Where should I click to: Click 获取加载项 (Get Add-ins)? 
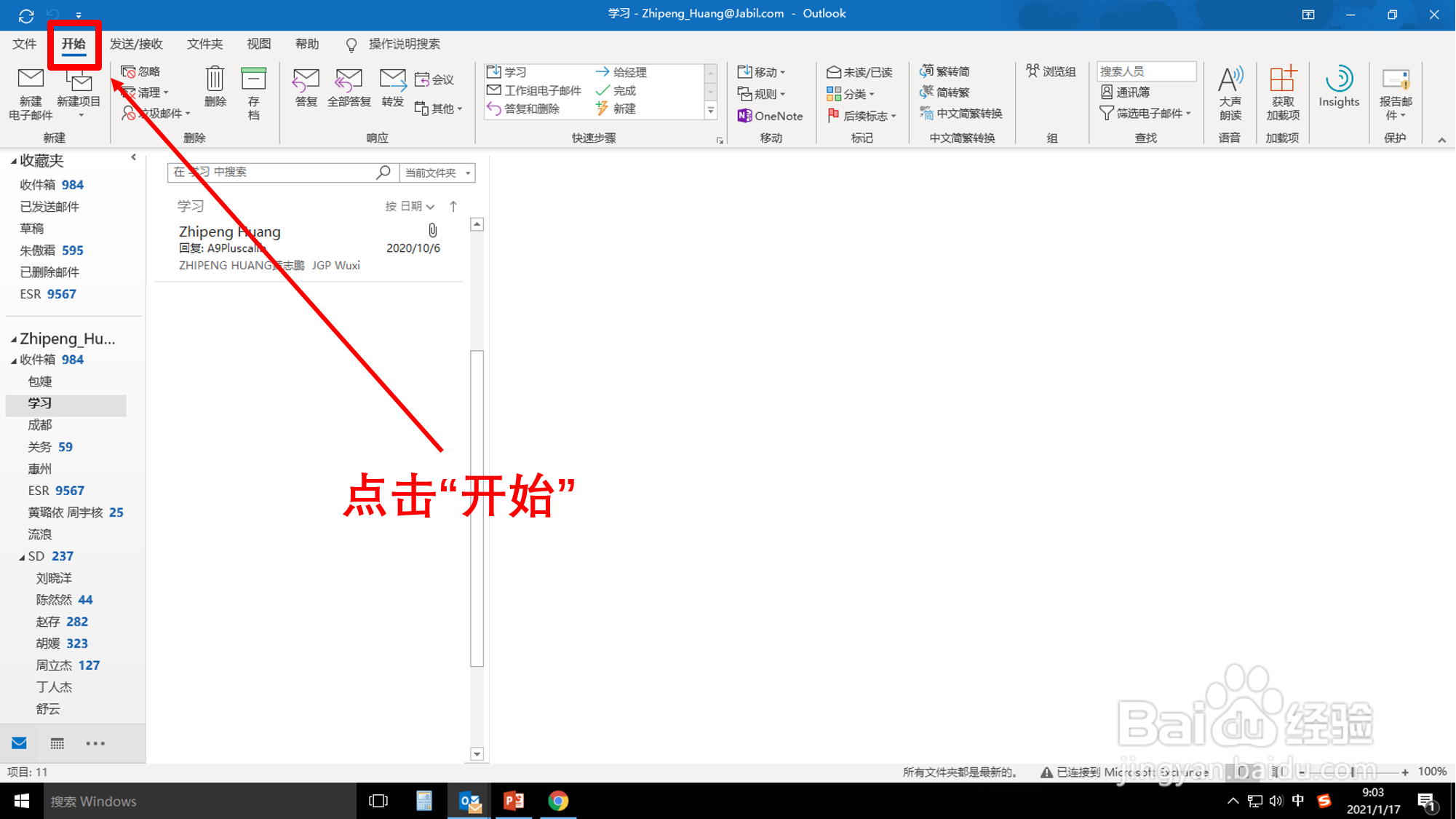click(x=1283, y=93)
